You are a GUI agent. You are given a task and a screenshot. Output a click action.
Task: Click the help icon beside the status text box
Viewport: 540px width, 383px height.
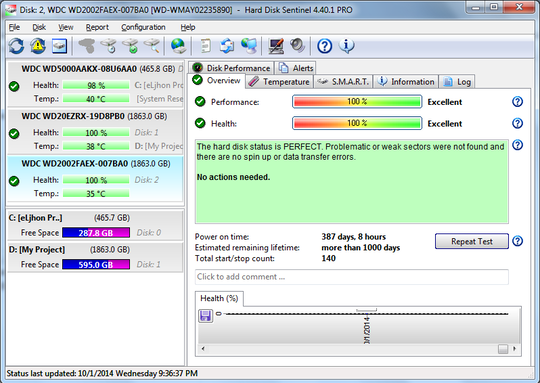(517, 145)
